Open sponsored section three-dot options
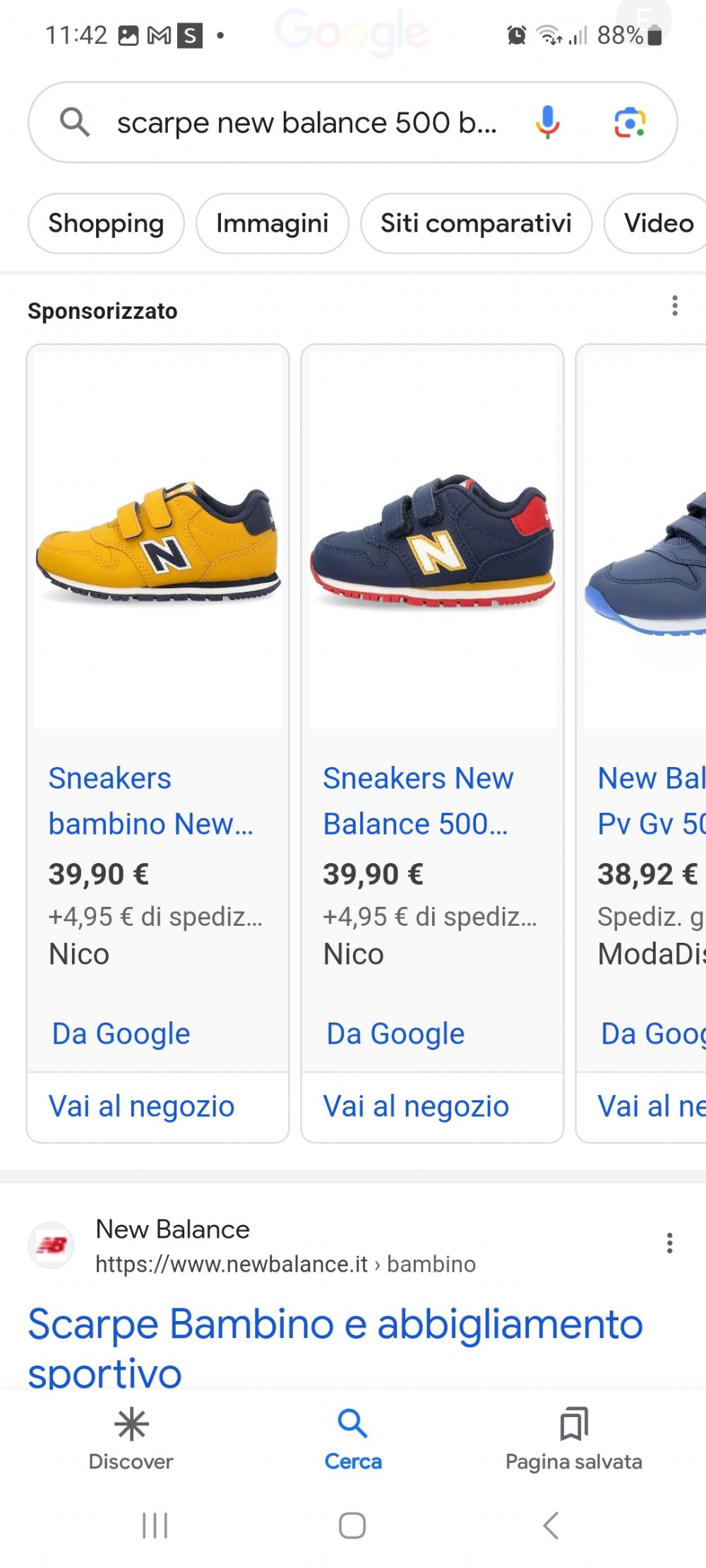Screen dimensions: 706x1568 [675, 306]
